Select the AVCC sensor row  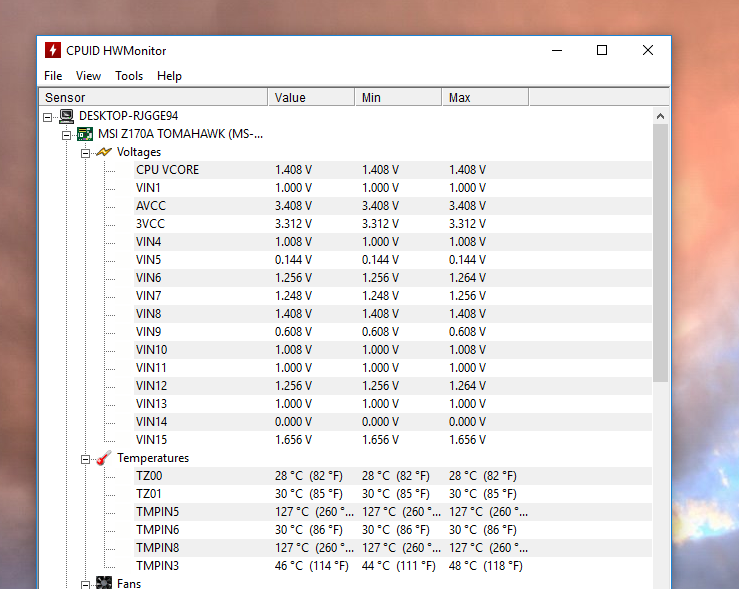393,206
